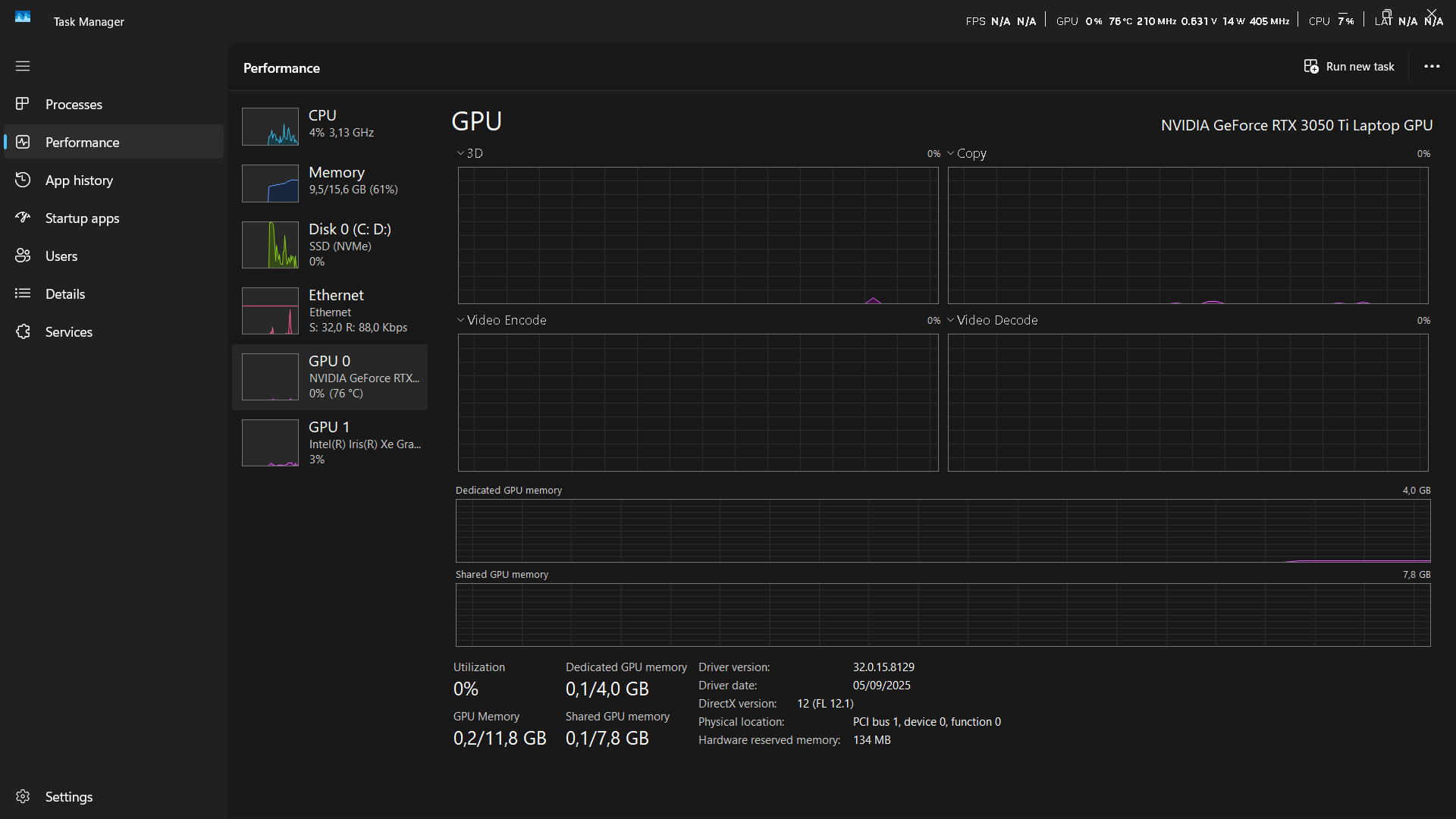Click the Run new task button

1349,67
